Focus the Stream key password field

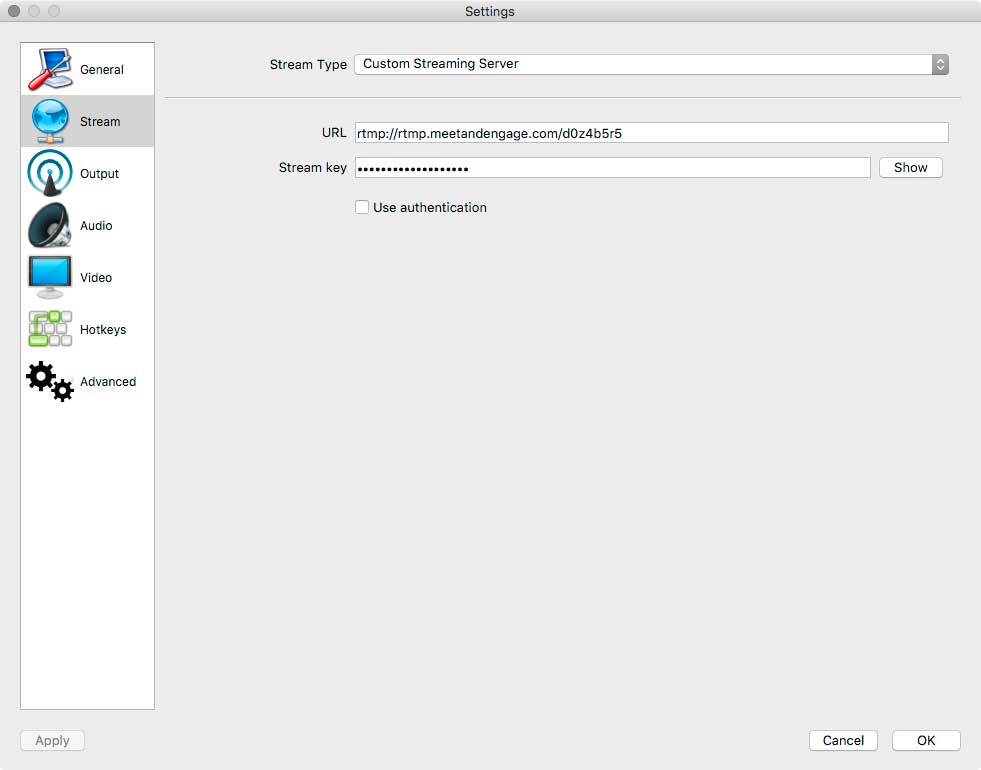pyautogui.click(x=612, y=168)
